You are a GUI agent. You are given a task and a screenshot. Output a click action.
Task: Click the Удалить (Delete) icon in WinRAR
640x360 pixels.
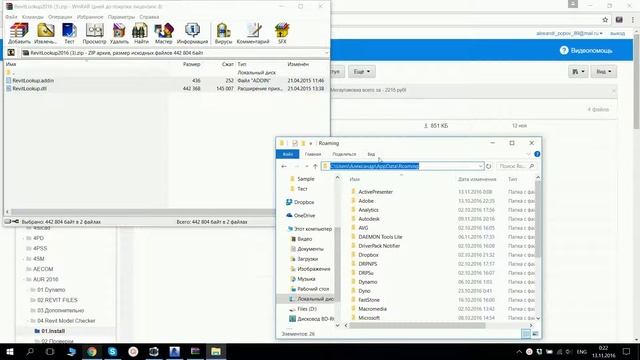(119, 33)
